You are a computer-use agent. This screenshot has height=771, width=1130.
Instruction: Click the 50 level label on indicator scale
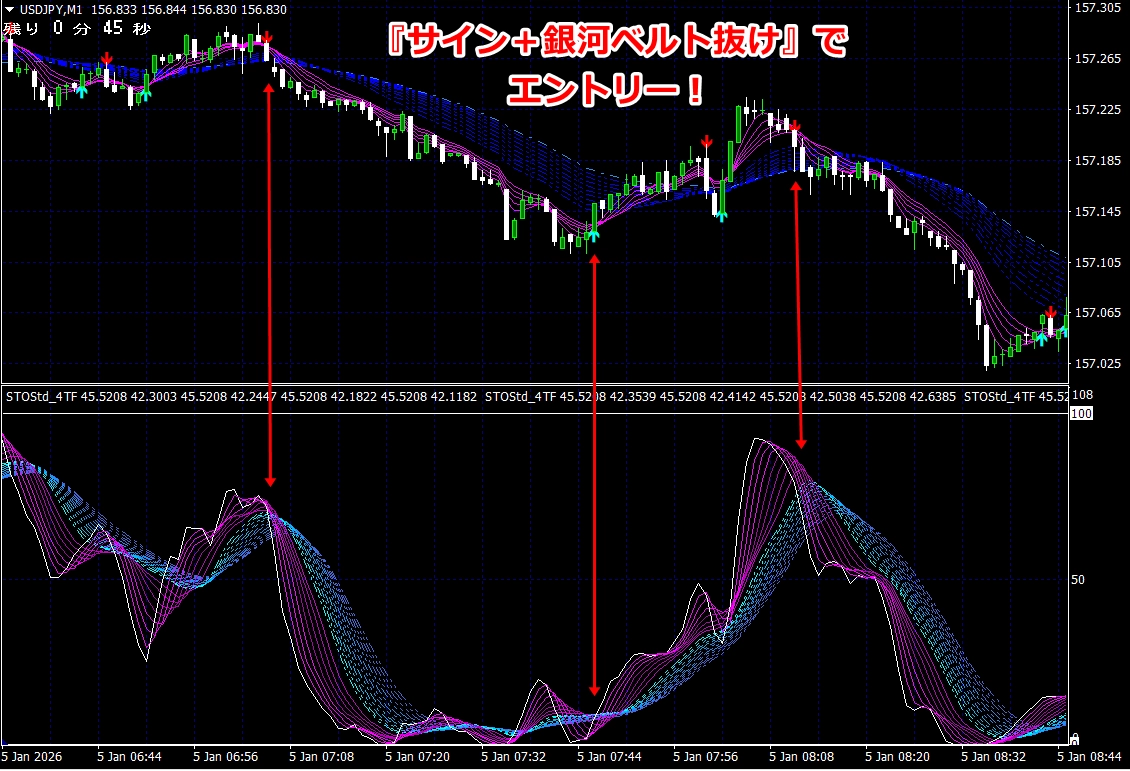1078,579
